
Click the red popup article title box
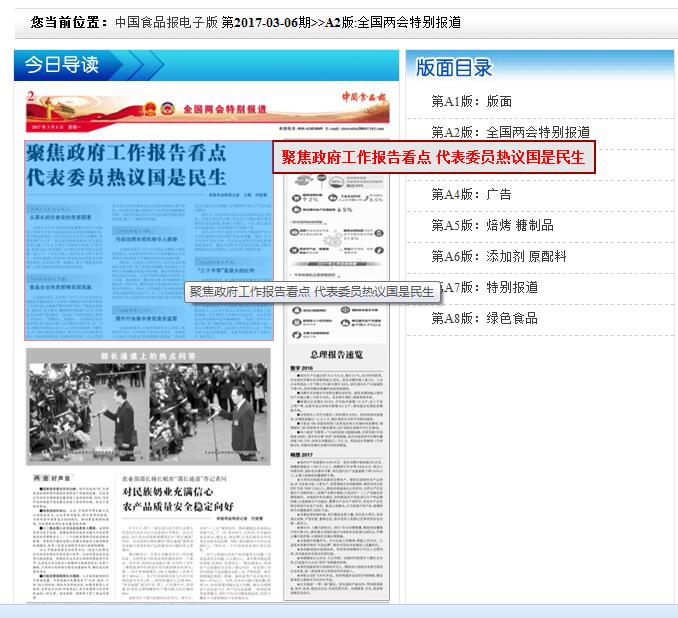click(433, 157)
